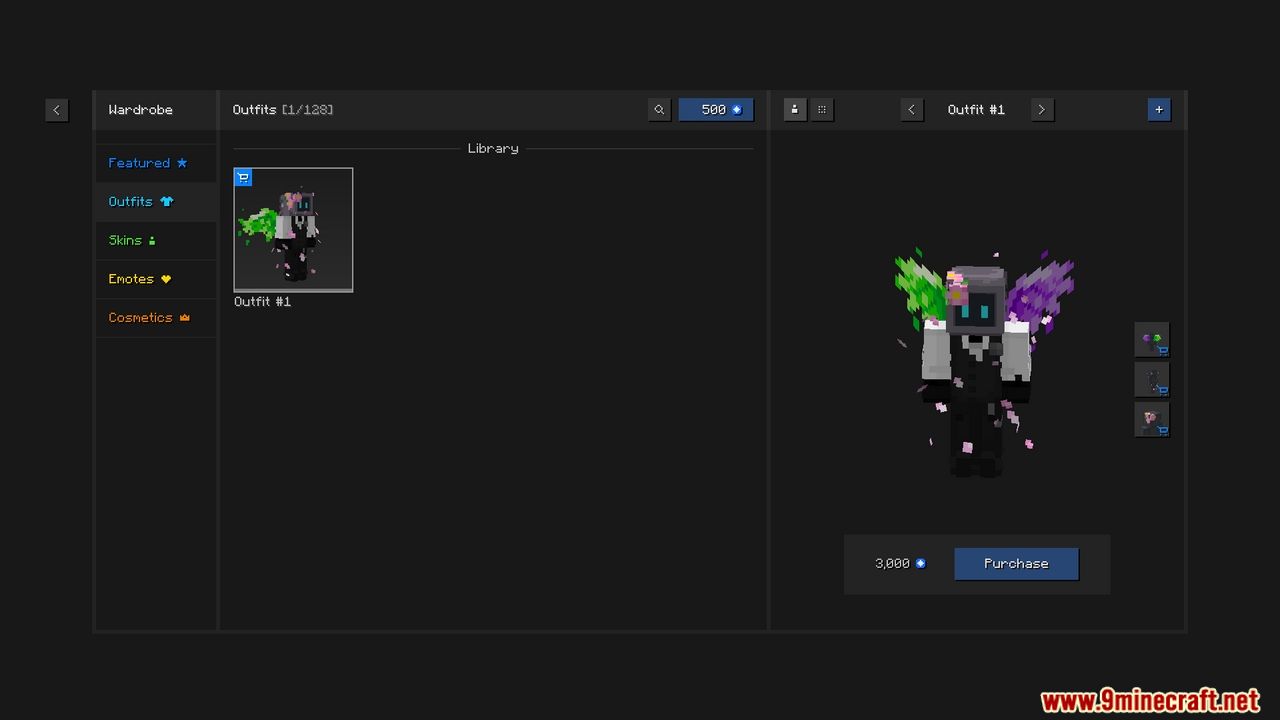Select the wings cosmetic slot thumbnail
Image resolution: width=1280 pixels, height=720 pixels.
[1152, 340]
